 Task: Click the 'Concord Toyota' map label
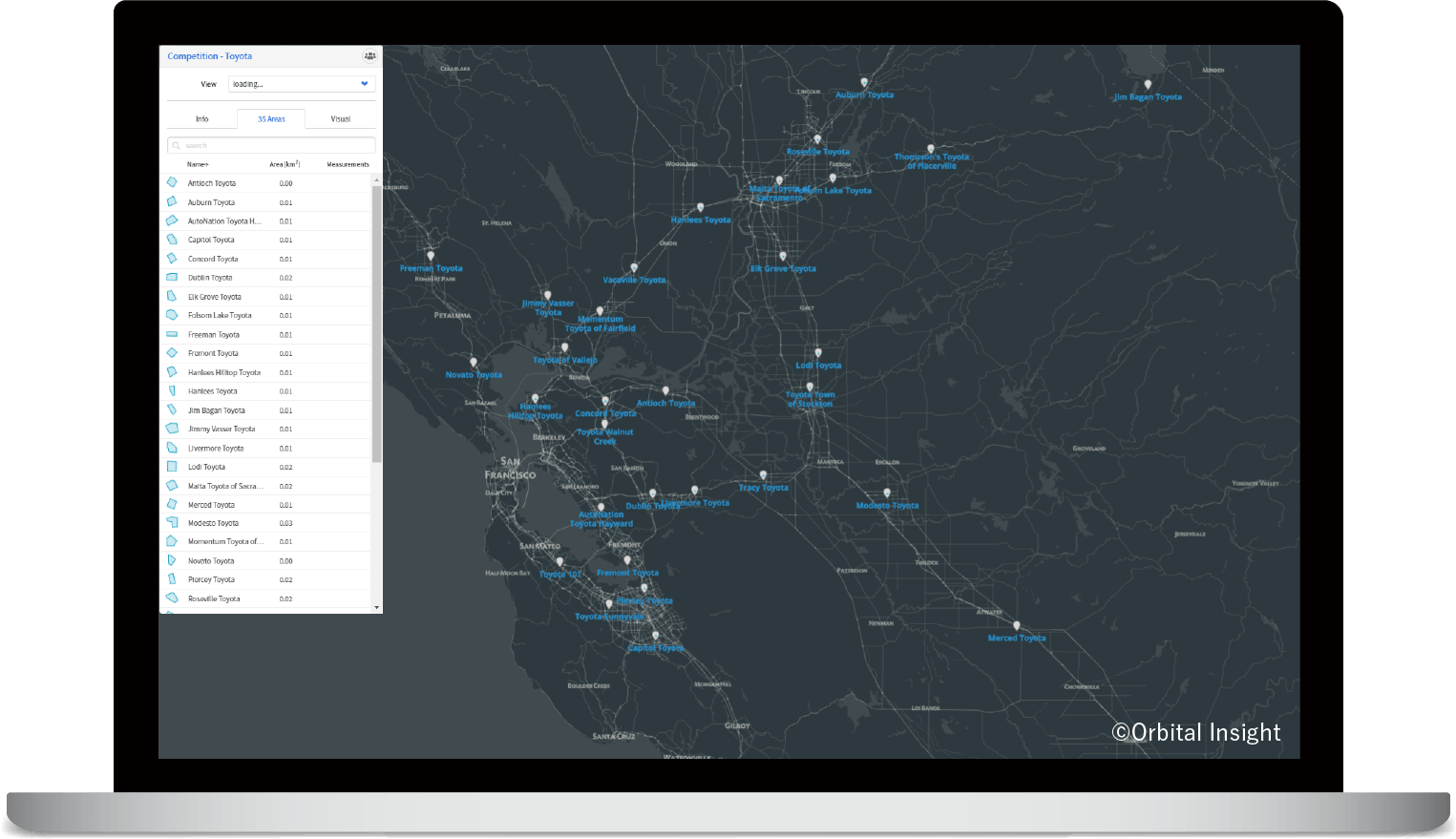click(605, 413)
